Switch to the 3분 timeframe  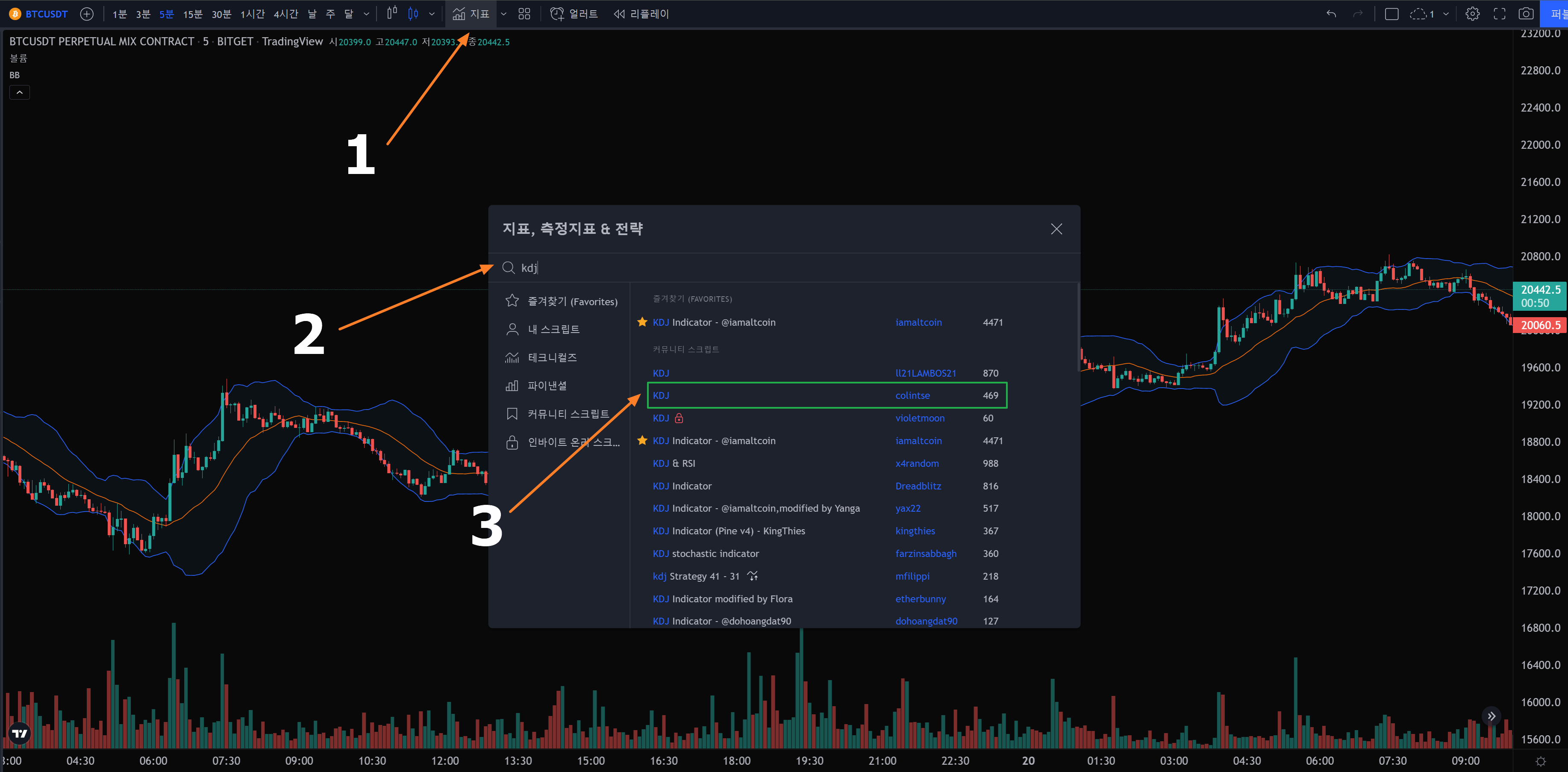[143, 14]
